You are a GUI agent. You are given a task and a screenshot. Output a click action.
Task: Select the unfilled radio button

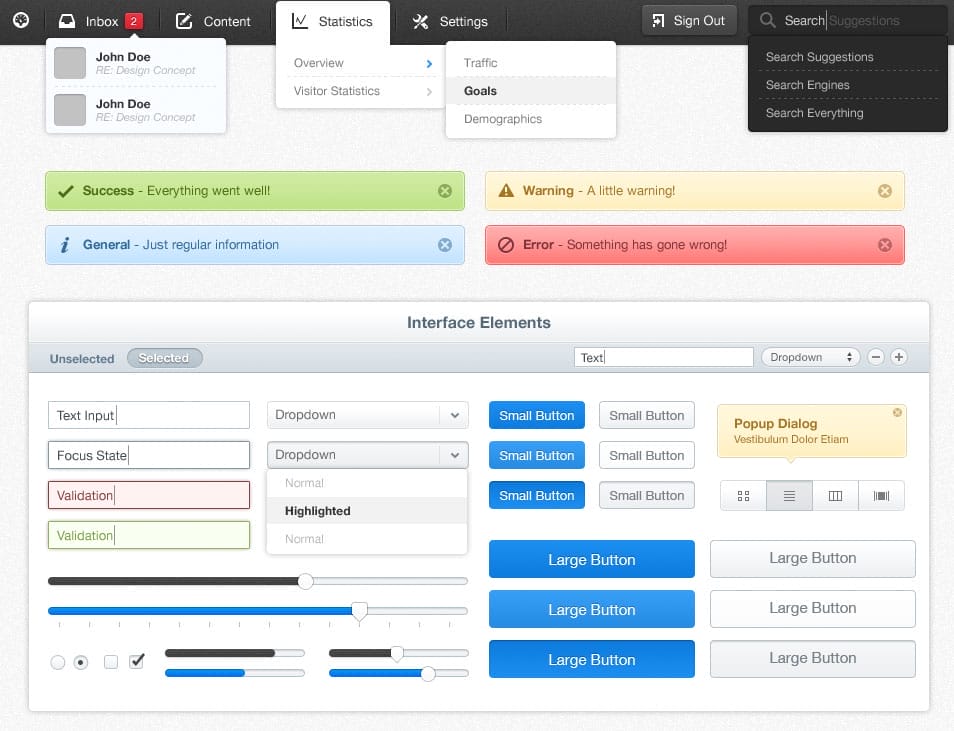(x=58, y=661)
